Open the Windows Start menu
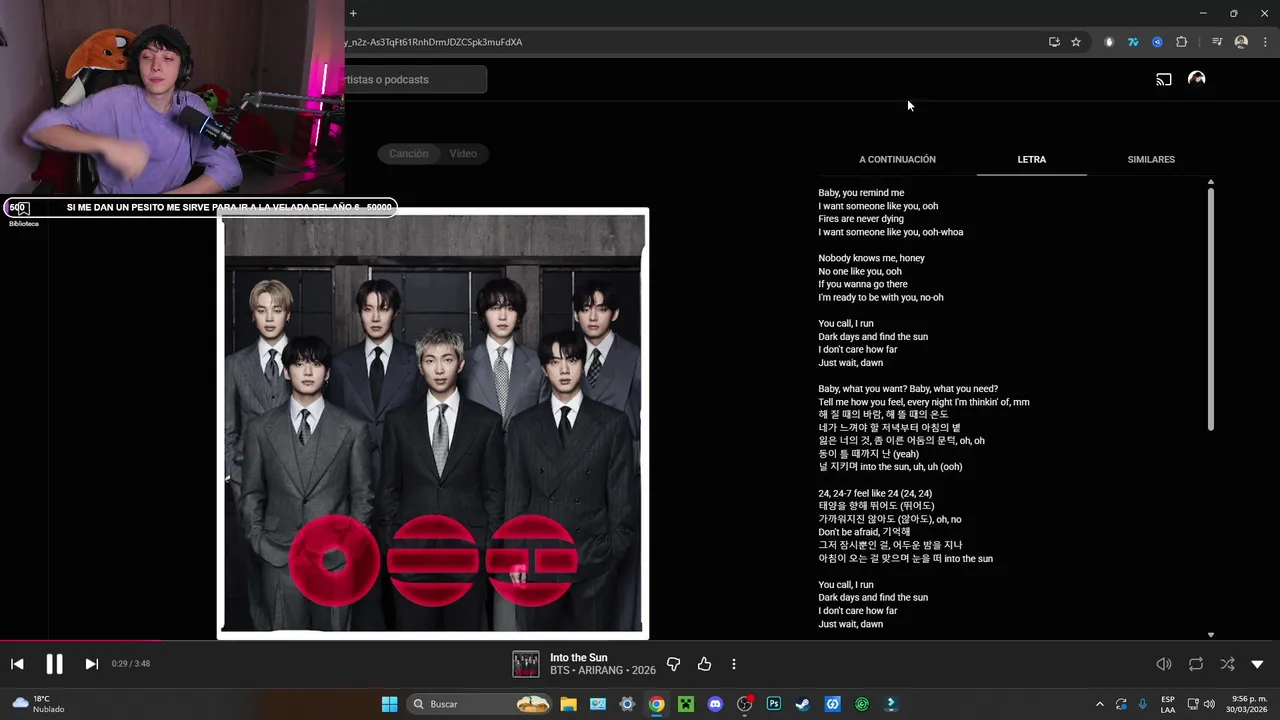 pyautogui.click(x=389, y=704)
